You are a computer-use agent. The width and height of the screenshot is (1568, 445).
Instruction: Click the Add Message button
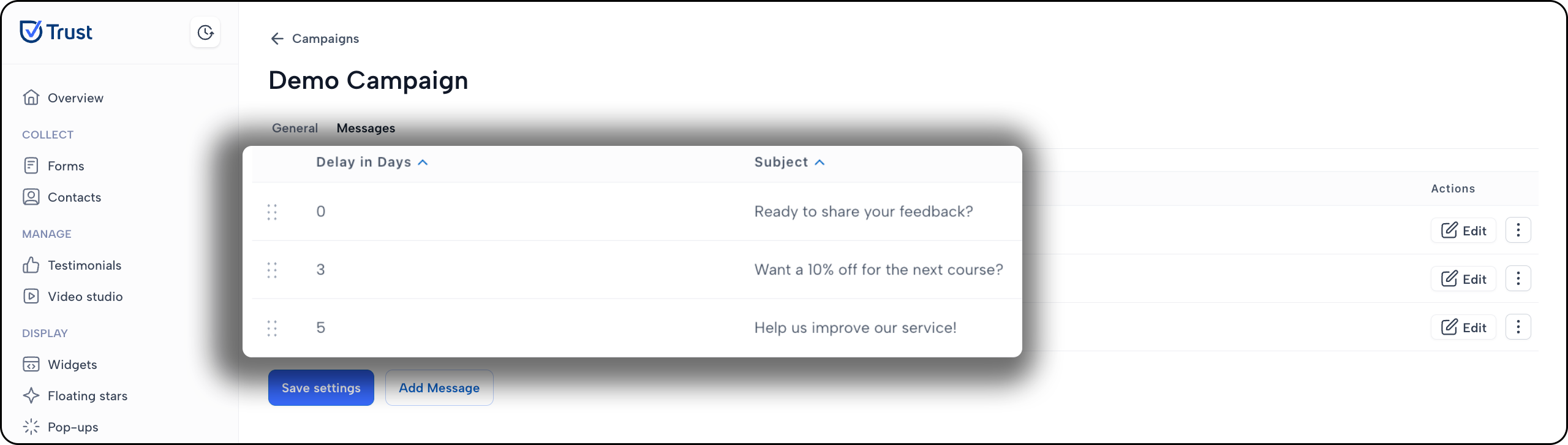(439, 387)
